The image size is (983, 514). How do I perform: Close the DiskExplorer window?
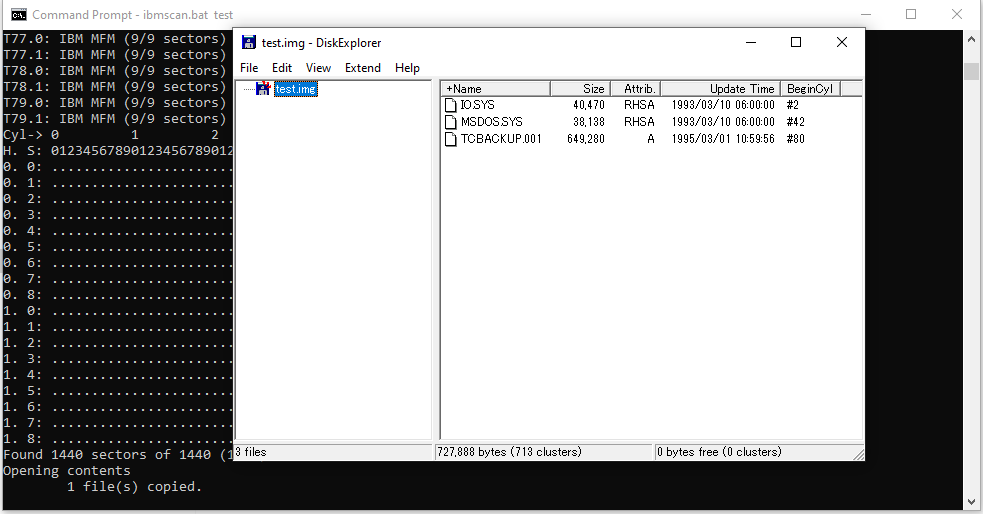tap(842, 42)
